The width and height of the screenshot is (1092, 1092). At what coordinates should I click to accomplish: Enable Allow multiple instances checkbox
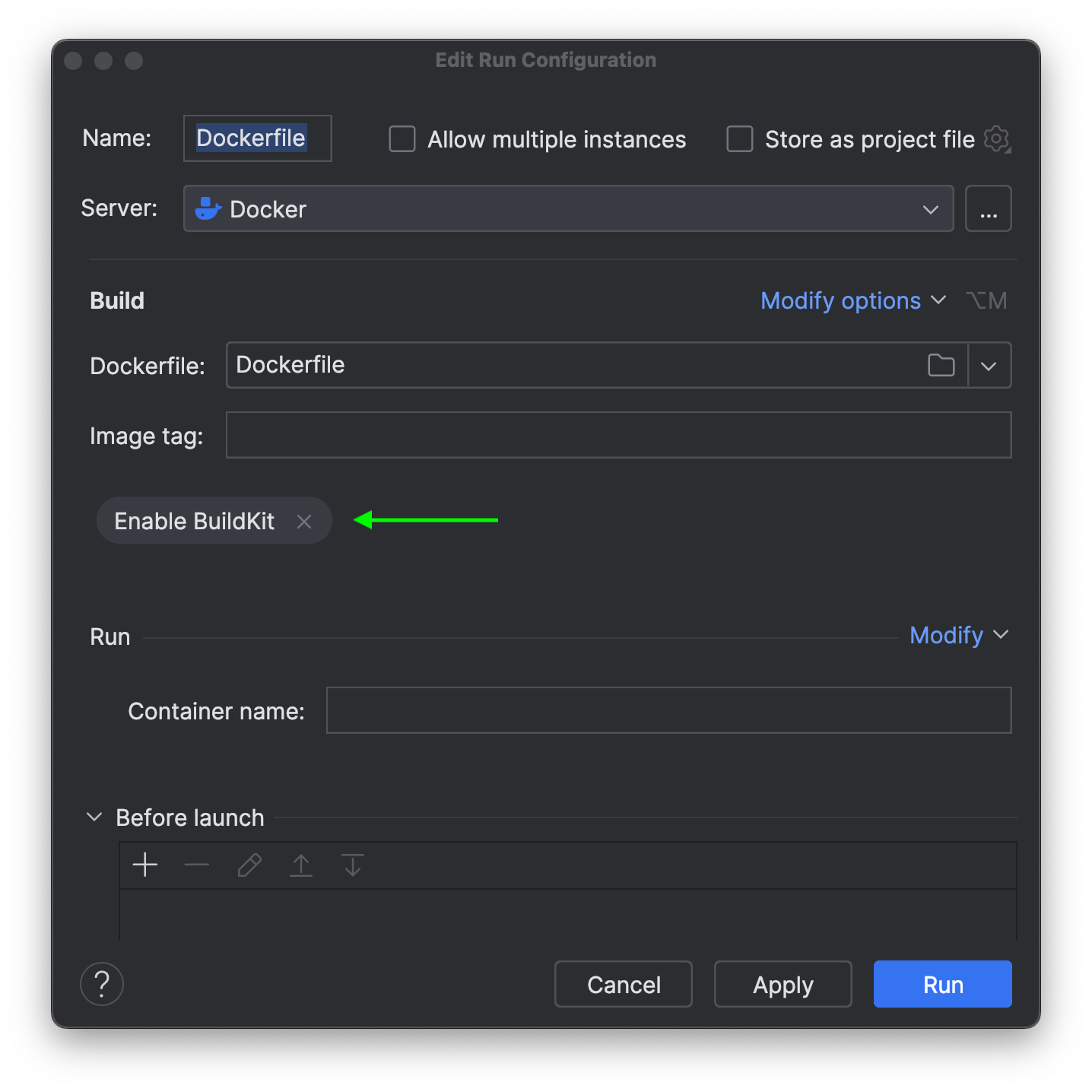click(x=402, y=139)
